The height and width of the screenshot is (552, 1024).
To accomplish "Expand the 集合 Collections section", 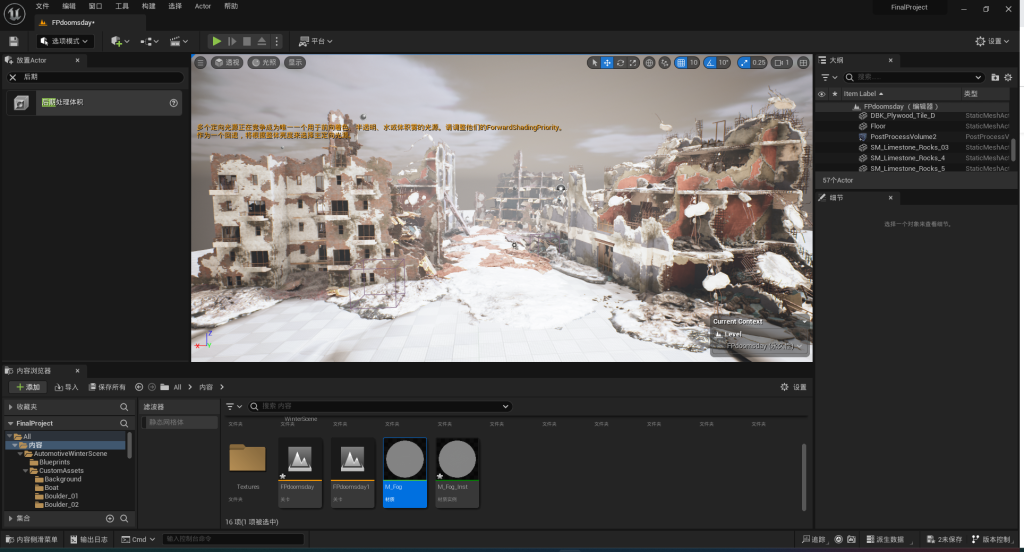I will coord(10,519).
